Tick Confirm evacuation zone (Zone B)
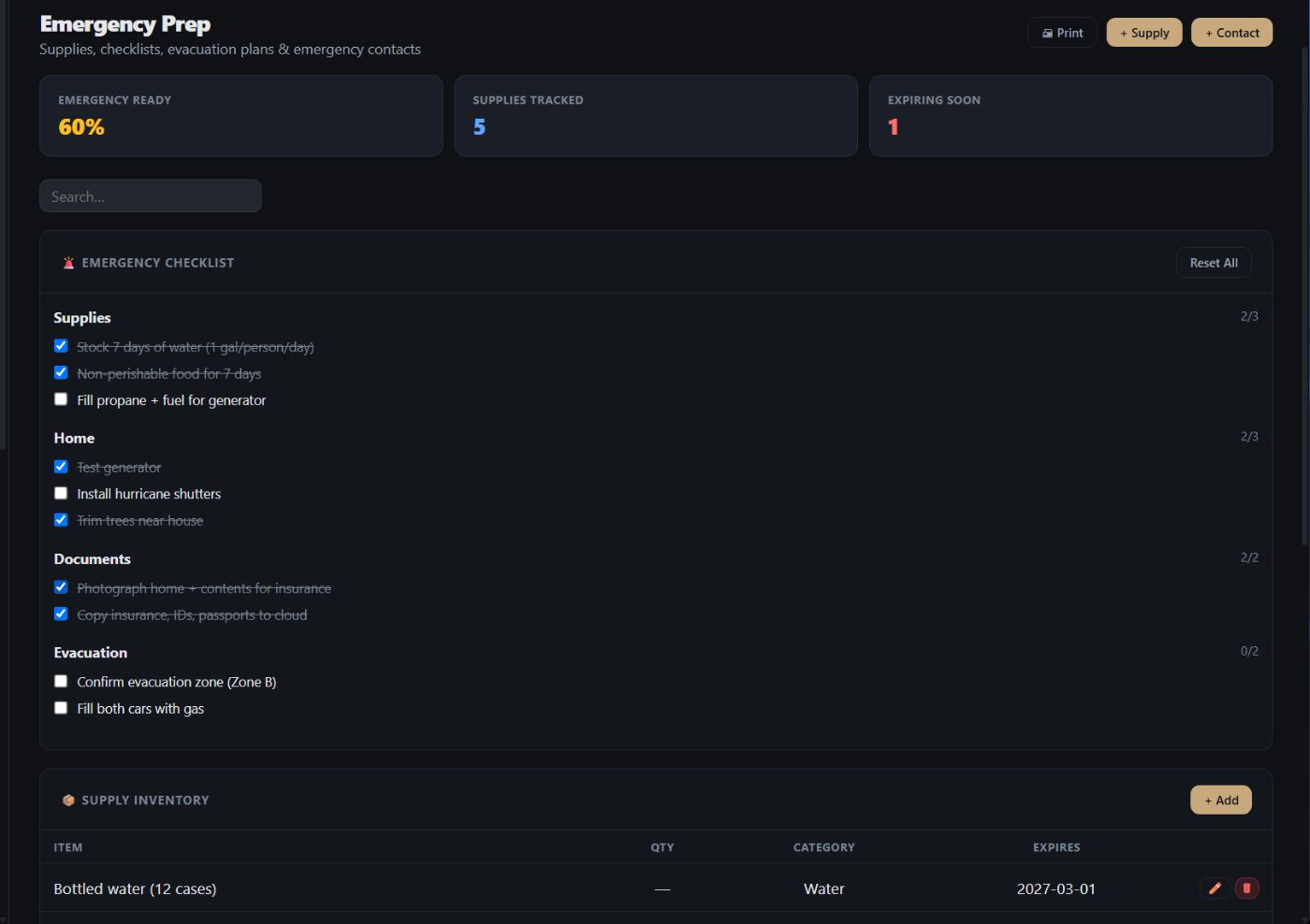This screenshot has width=1310, height=924. point(61,682)
